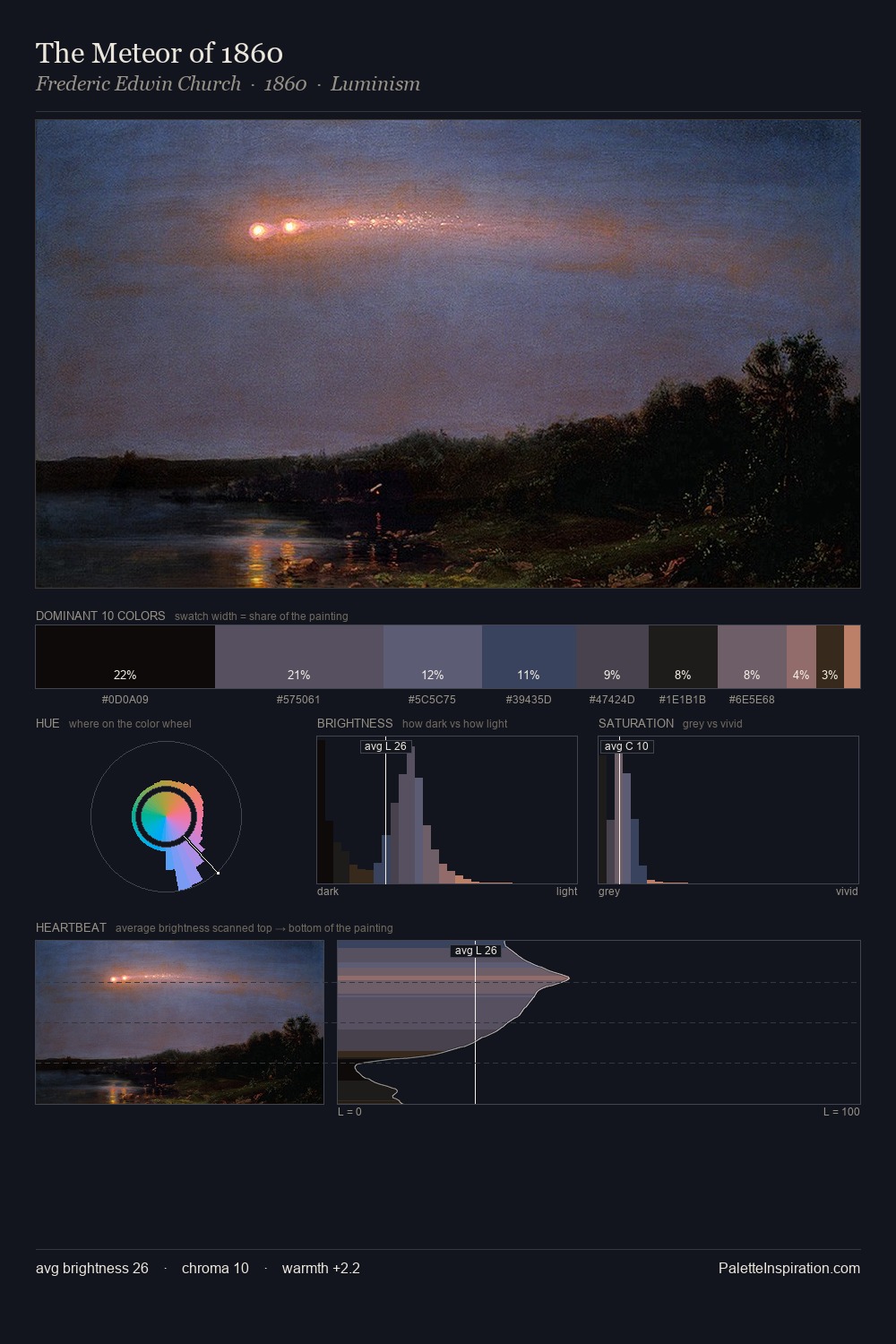The width and height of the screenshot is (896, 1344).
Task: Click the small painting thumbnail under Heartbeat
Action: (x=179, y=1022)
